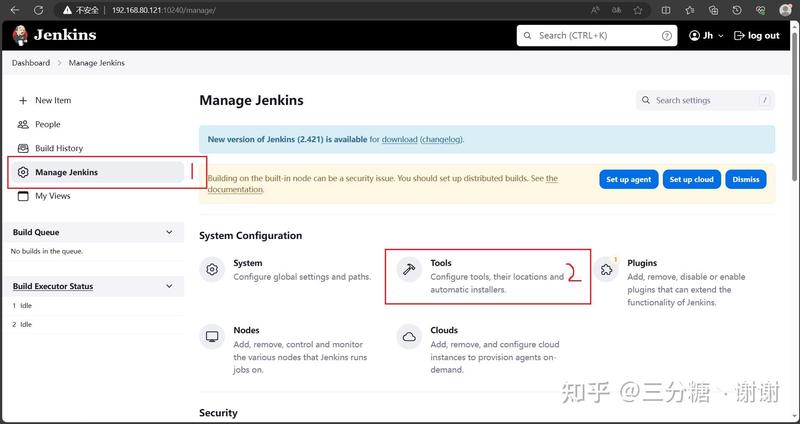800x424 pixels.
Task: Open browser favorites list icon
Action: click(x=690, y=10)
